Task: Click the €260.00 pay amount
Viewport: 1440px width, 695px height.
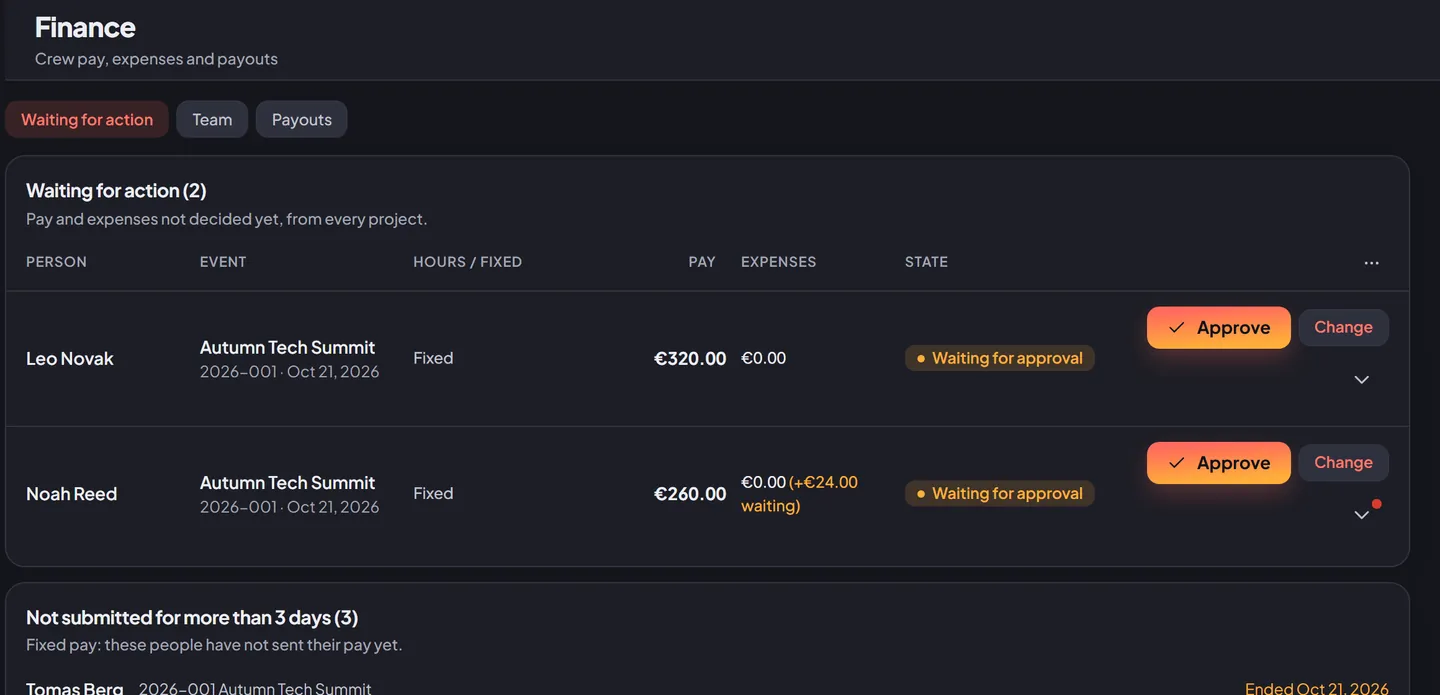Action: (690, 493)
